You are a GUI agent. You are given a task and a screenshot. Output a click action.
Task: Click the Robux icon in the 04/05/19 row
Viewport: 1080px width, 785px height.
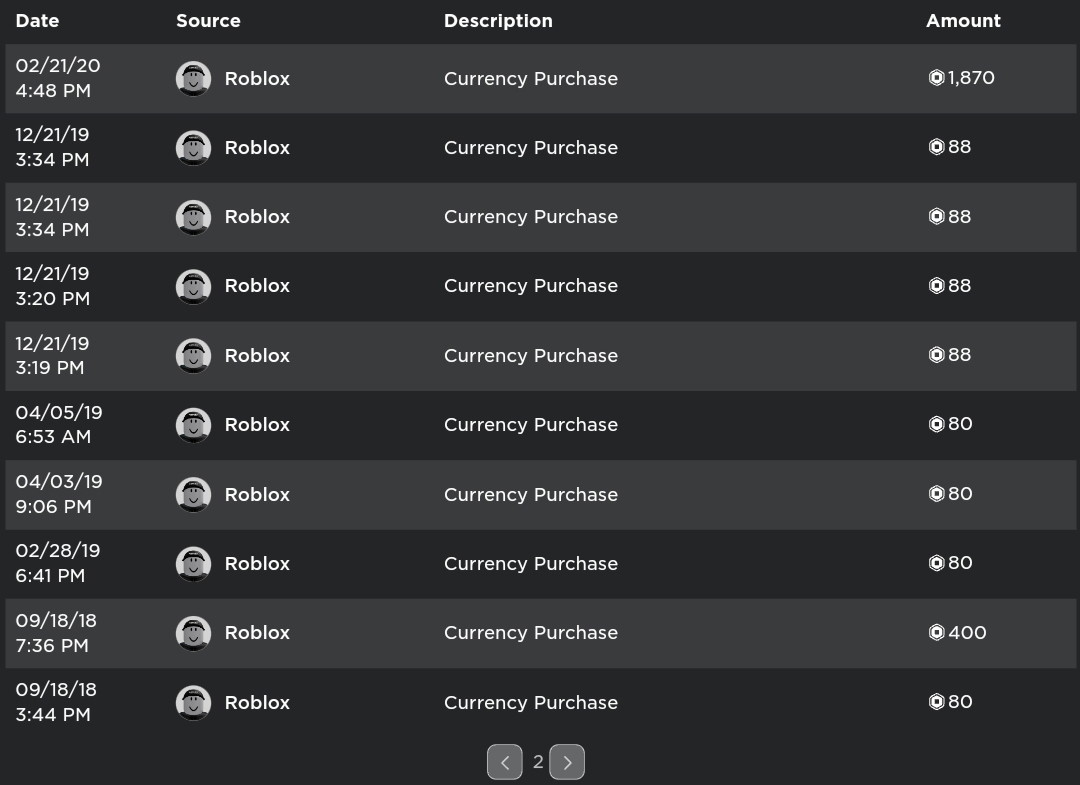(x=936, y=424)
